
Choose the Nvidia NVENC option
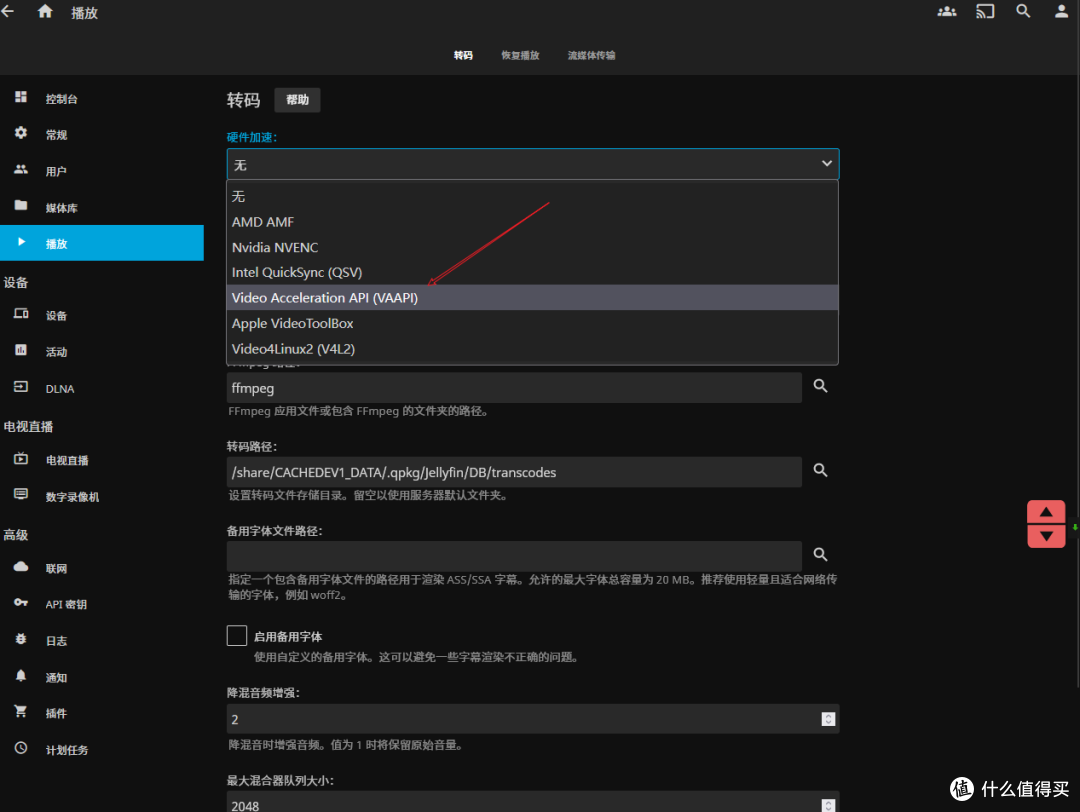tap(532, 247)
